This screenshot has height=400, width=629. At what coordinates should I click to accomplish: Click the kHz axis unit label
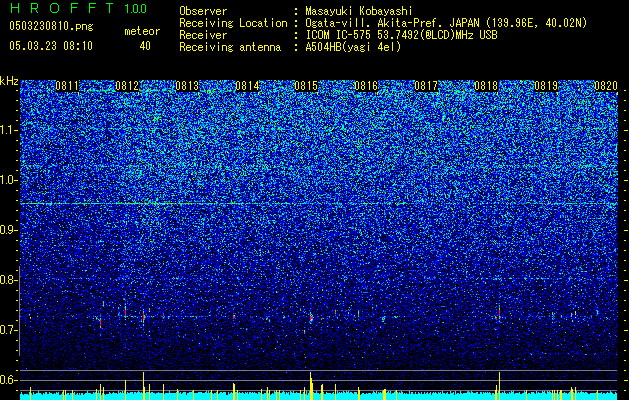coord(9,81)
